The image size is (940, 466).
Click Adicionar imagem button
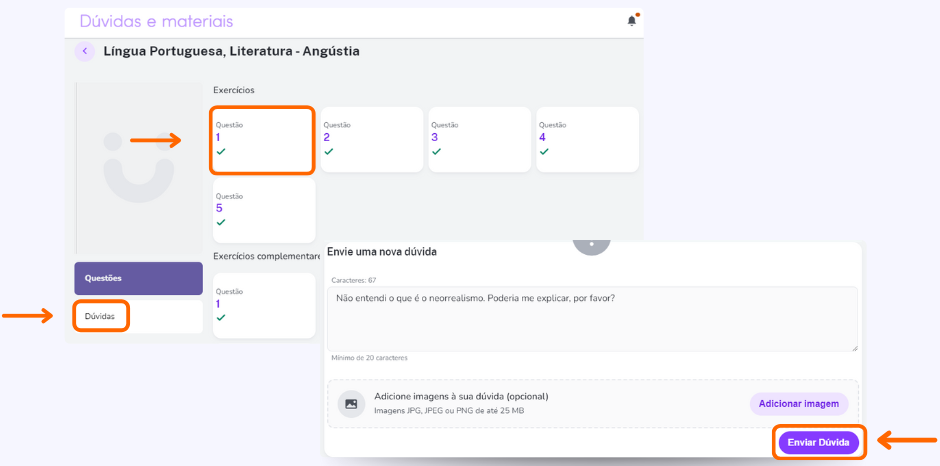point(799,404)
